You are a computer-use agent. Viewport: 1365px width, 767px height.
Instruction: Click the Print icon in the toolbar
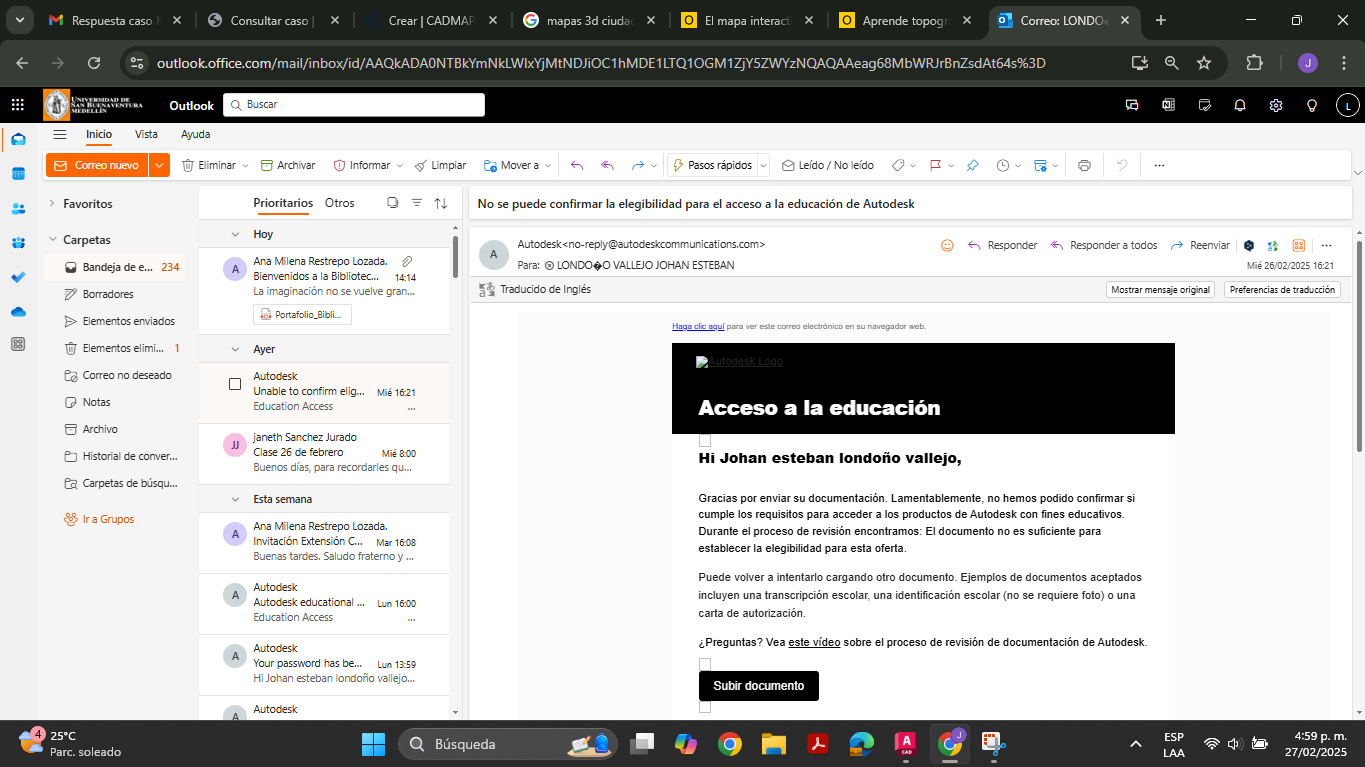click(x=1084, y=165)
